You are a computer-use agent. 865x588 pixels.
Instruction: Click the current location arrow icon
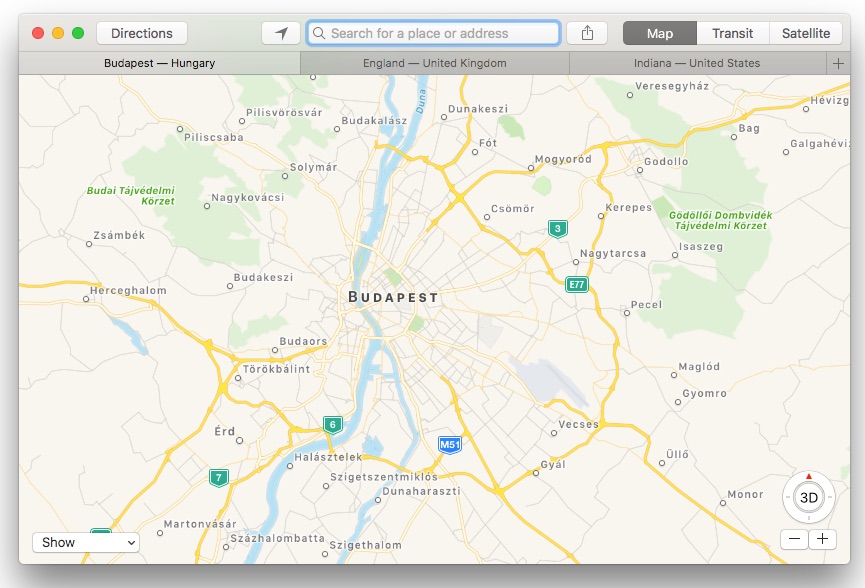tap(281, 33)
